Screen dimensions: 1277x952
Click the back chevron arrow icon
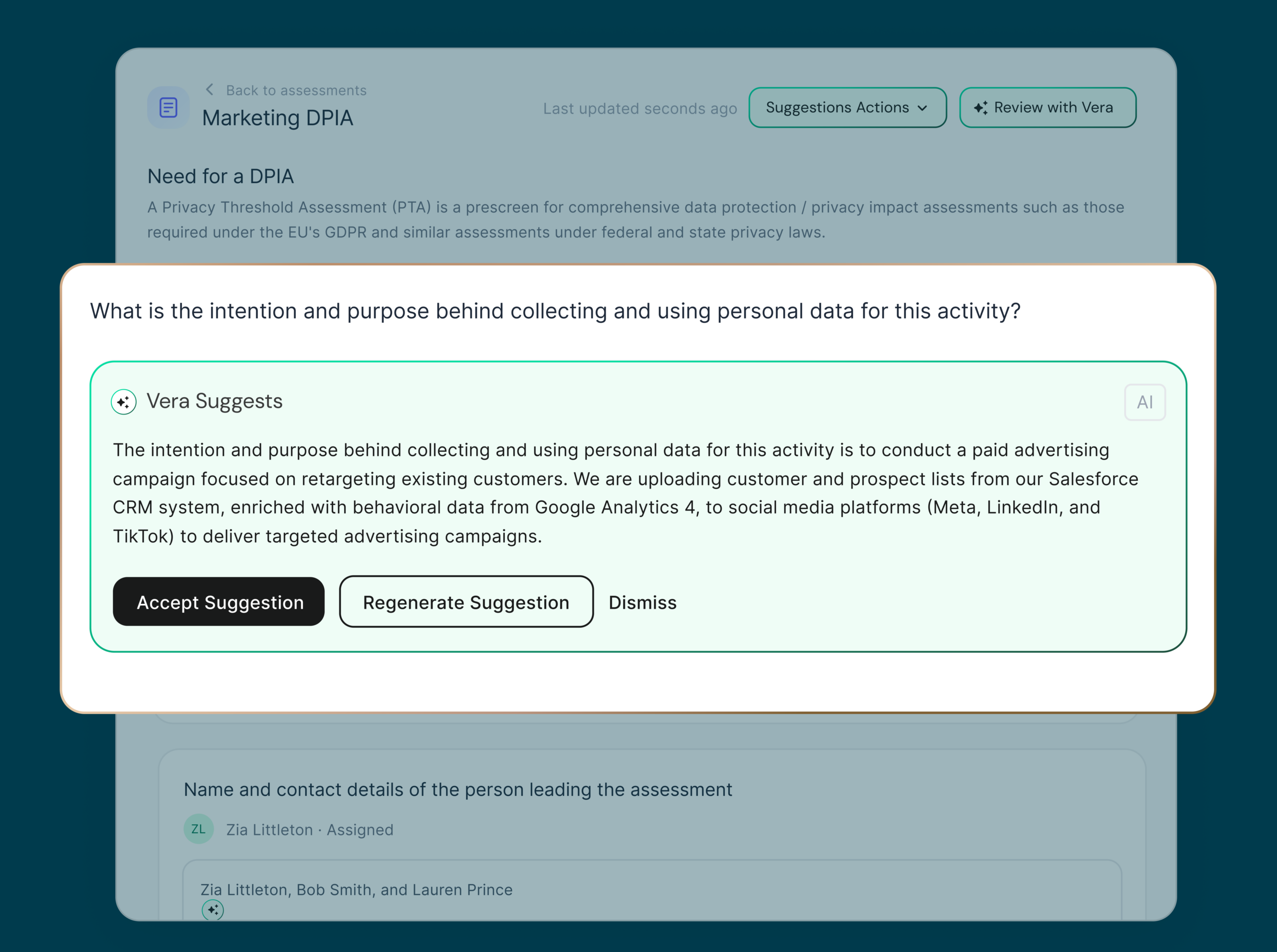coord(210,90)
